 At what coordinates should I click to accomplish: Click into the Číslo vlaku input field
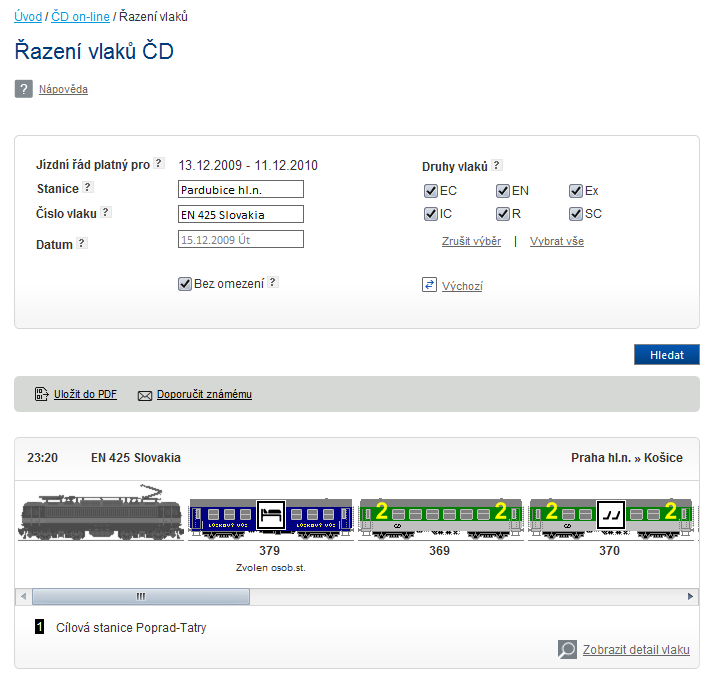point(240,214)
